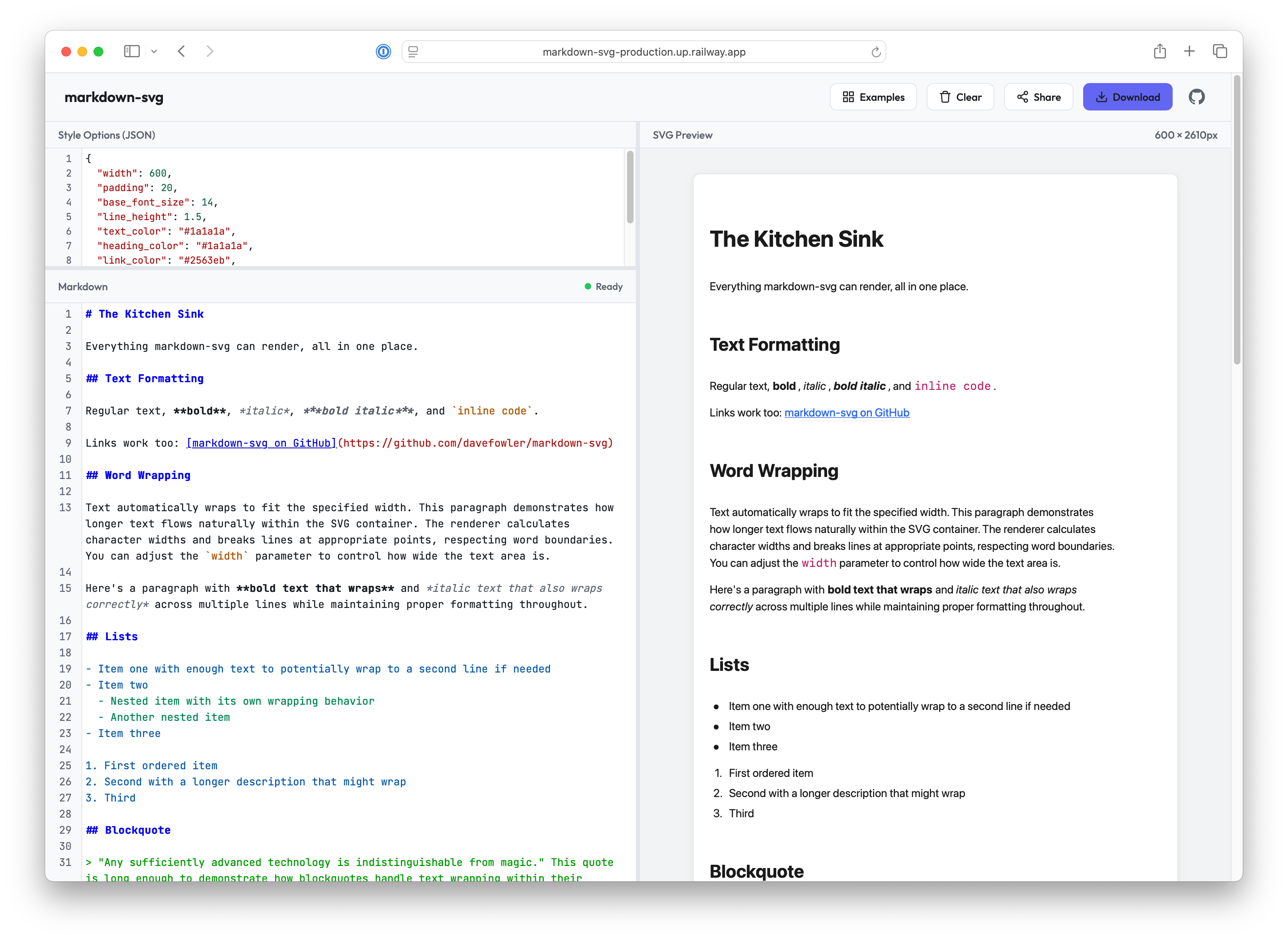
Task: Toggle Safari's sidebar
Action: [x=131, y=51]
